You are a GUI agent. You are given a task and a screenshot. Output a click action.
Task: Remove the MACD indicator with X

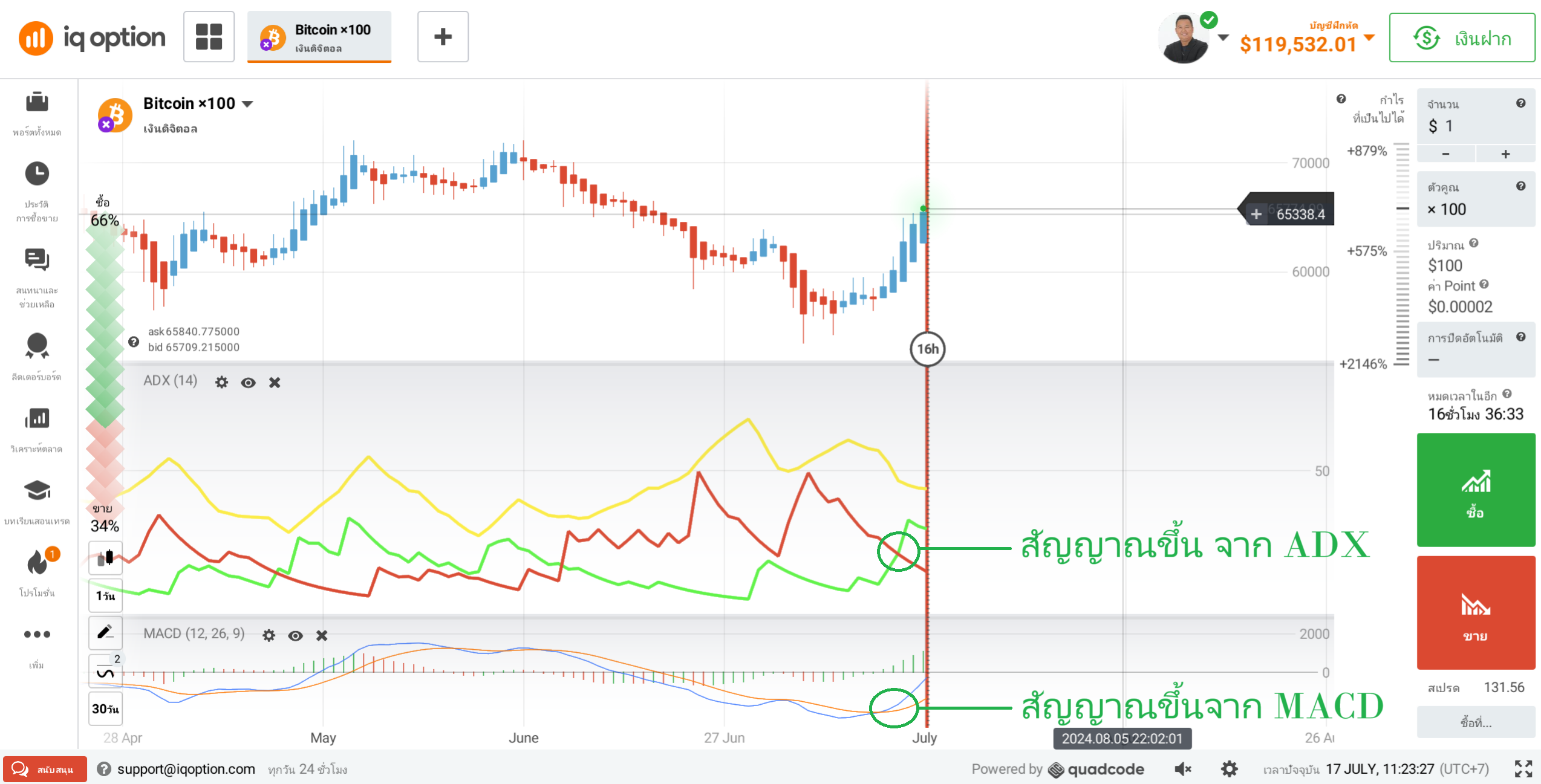(x=322, y=635)
